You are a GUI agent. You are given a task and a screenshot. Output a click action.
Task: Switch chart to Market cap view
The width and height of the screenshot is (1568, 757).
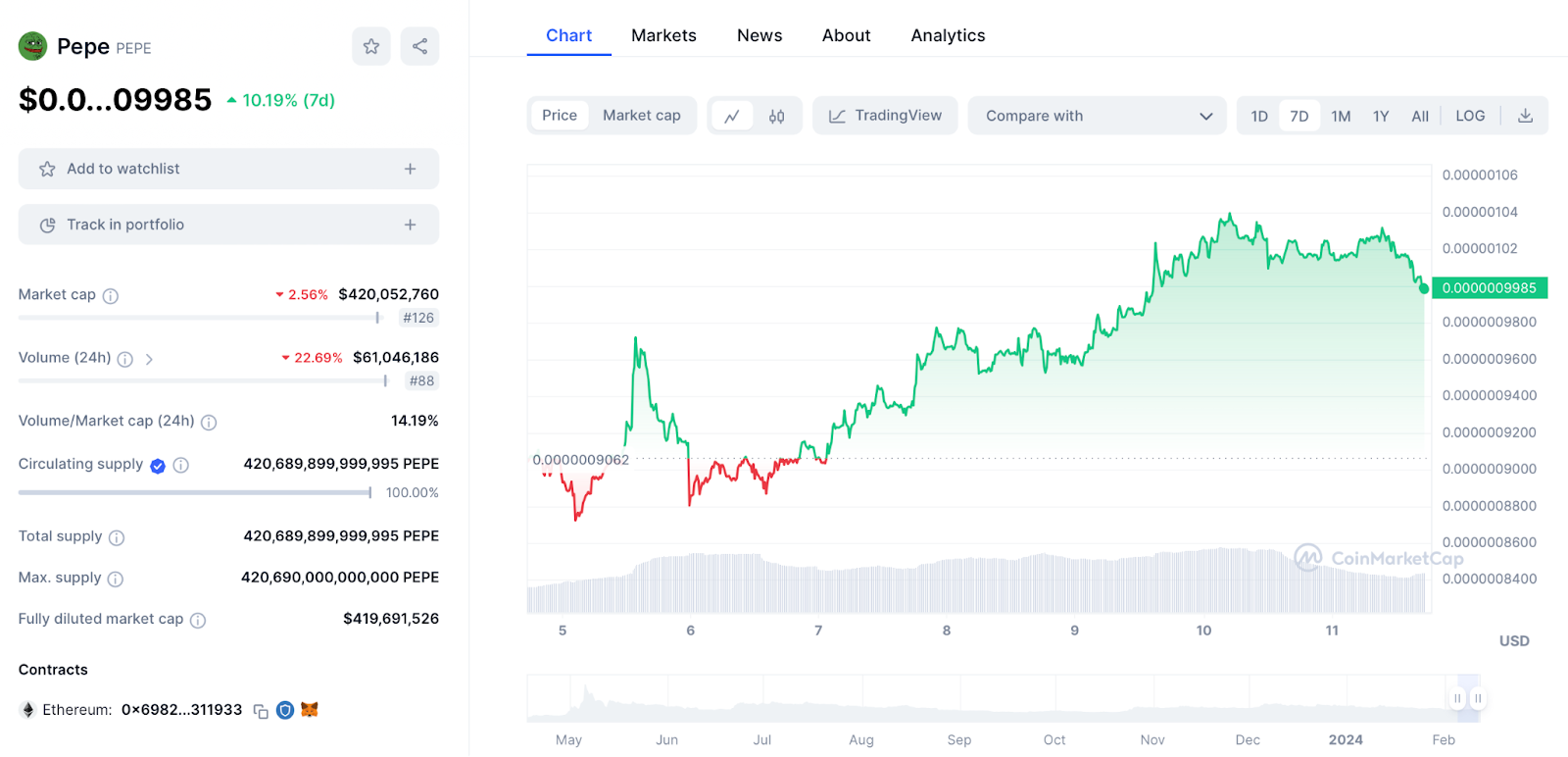click(x=642, y=116)
